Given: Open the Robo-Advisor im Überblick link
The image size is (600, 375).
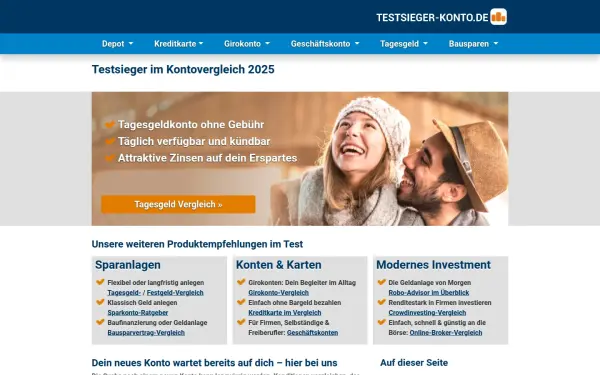Looking at the screenshot, I should (429, 293).
